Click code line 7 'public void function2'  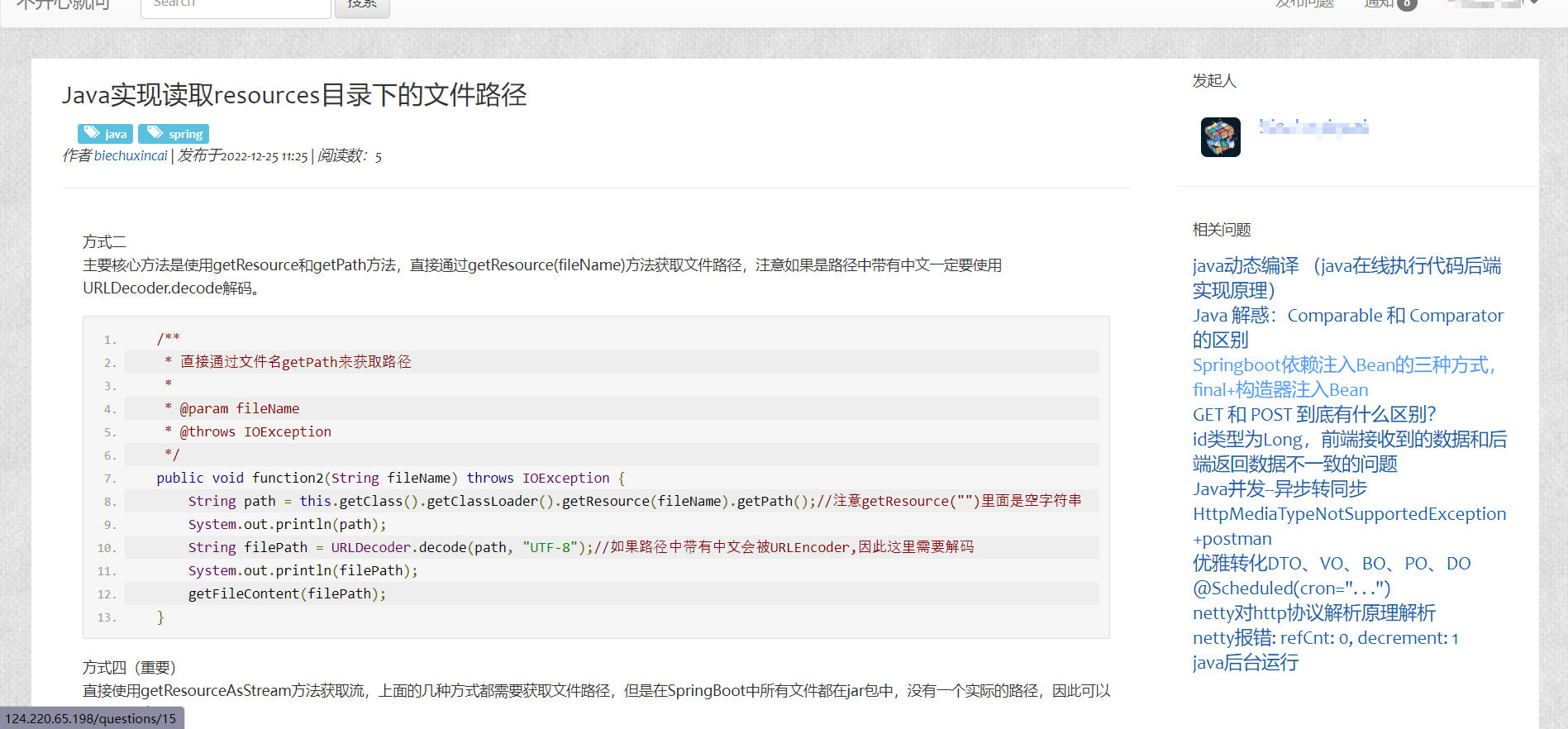tap(391, 478)
